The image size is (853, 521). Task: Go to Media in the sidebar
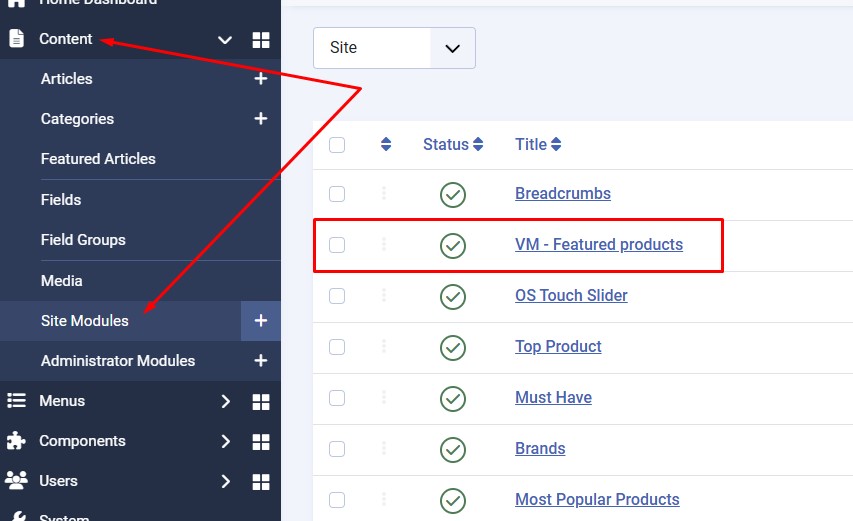point(61,281)
